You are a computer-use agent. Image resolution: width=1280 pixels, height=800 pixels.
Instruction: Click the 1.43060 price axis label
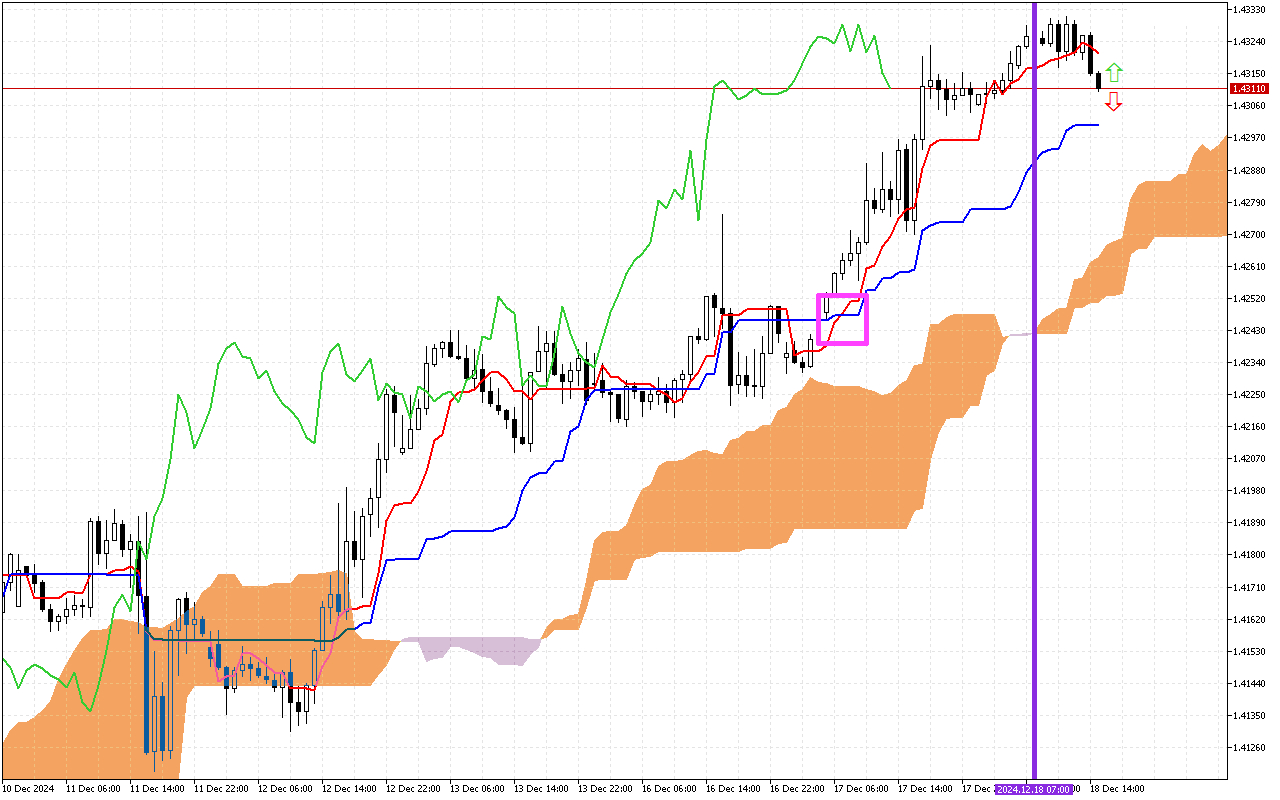click(x=1247, y=105)
